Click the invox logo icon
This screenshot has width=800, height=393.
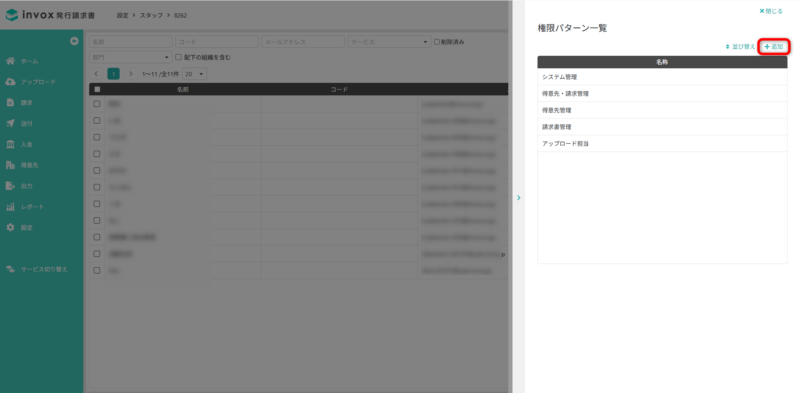12,15
